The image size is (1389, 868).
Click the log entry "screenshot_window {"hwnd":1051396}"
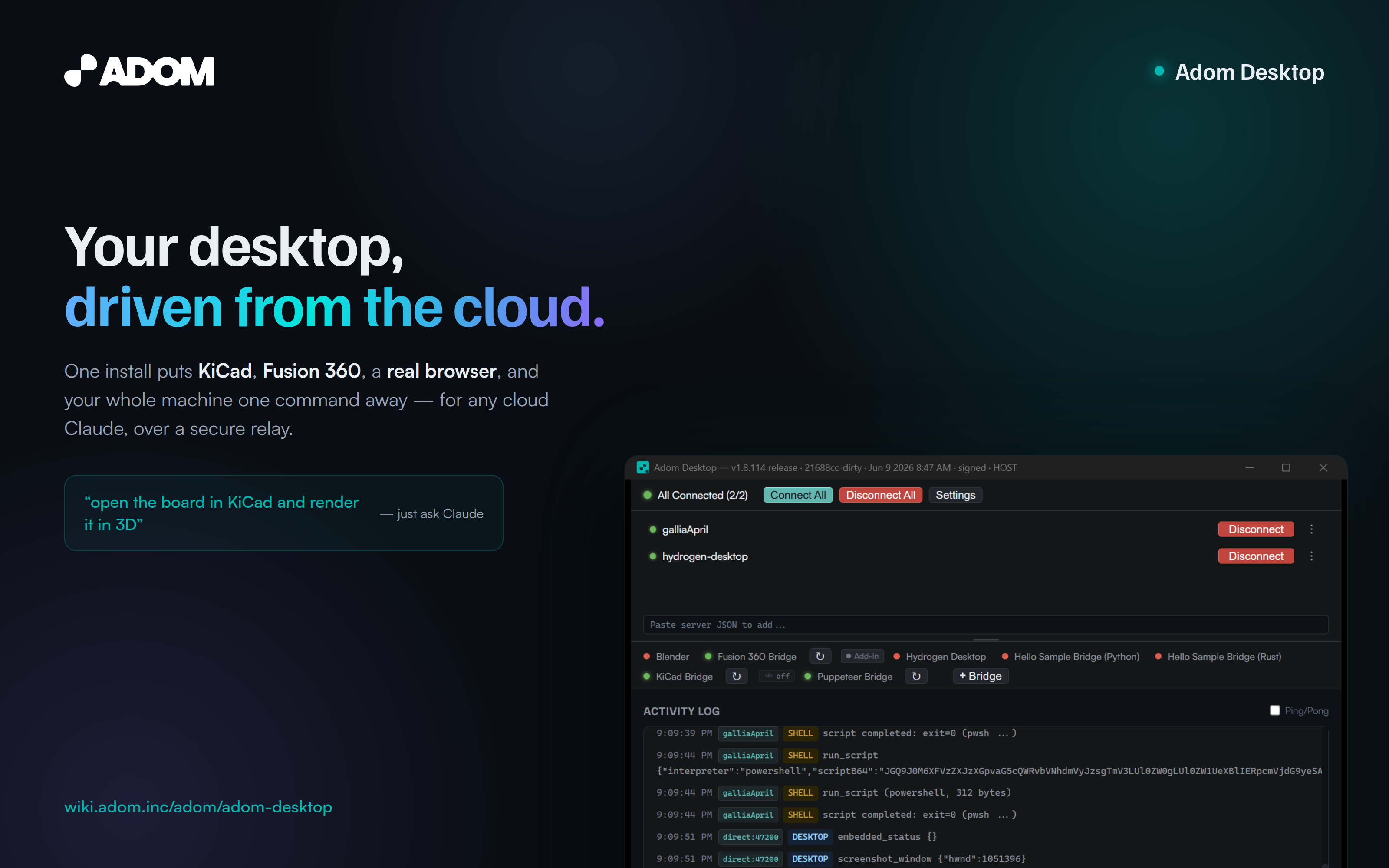tap(931, 859)
